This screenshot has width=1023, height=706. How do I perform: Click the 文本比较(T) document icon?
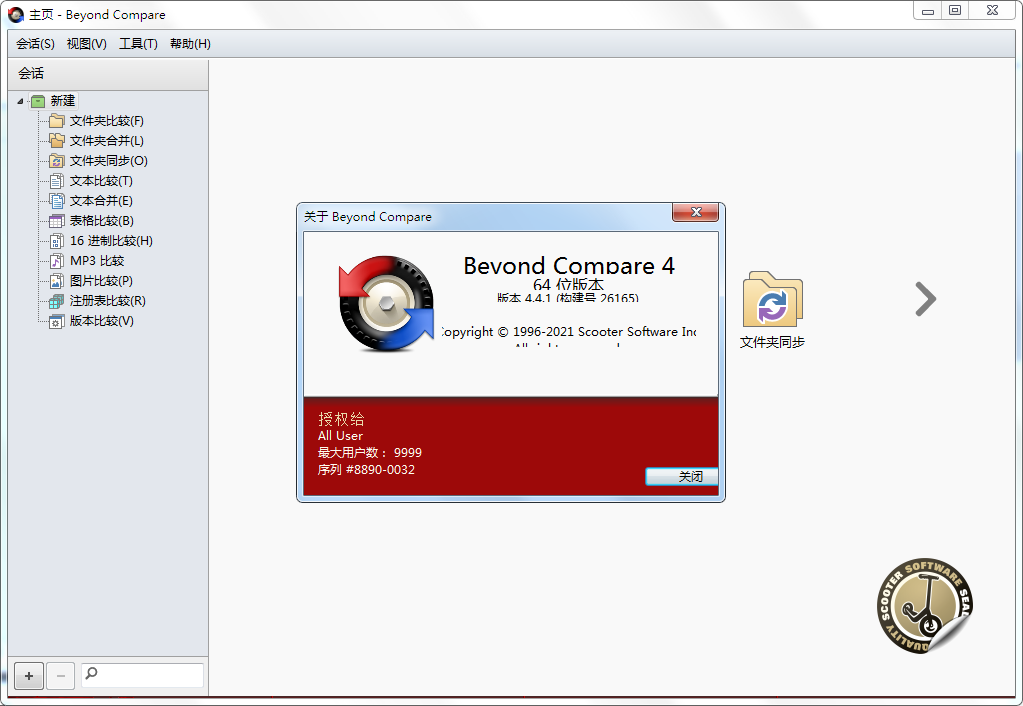tap(57, 181)
